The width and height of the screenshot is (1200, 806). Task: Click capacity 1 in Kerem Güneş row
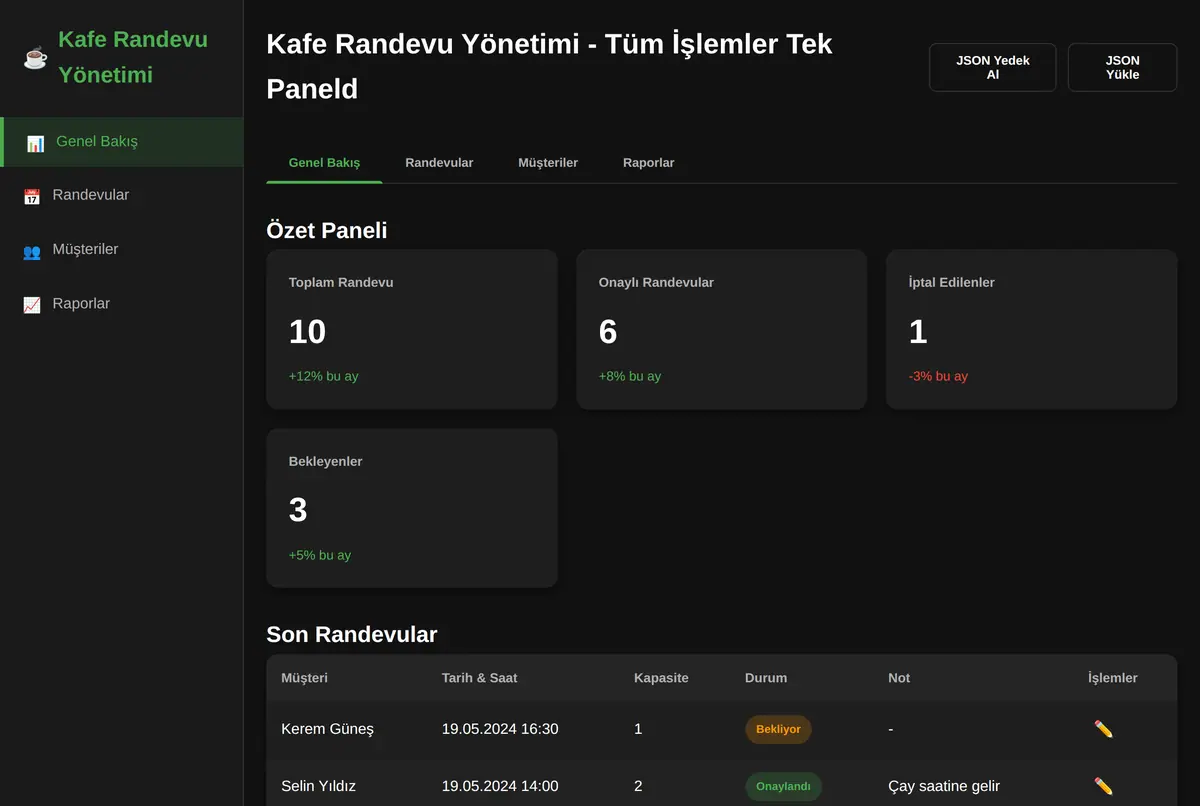638,729
